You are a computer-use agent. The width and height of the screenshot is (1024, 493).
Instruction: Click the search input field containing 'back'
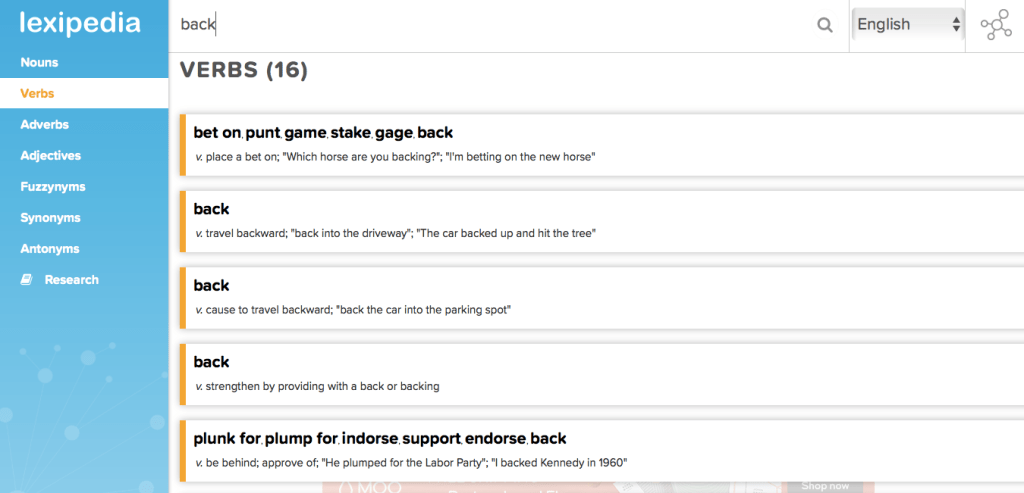click(490, 25)
